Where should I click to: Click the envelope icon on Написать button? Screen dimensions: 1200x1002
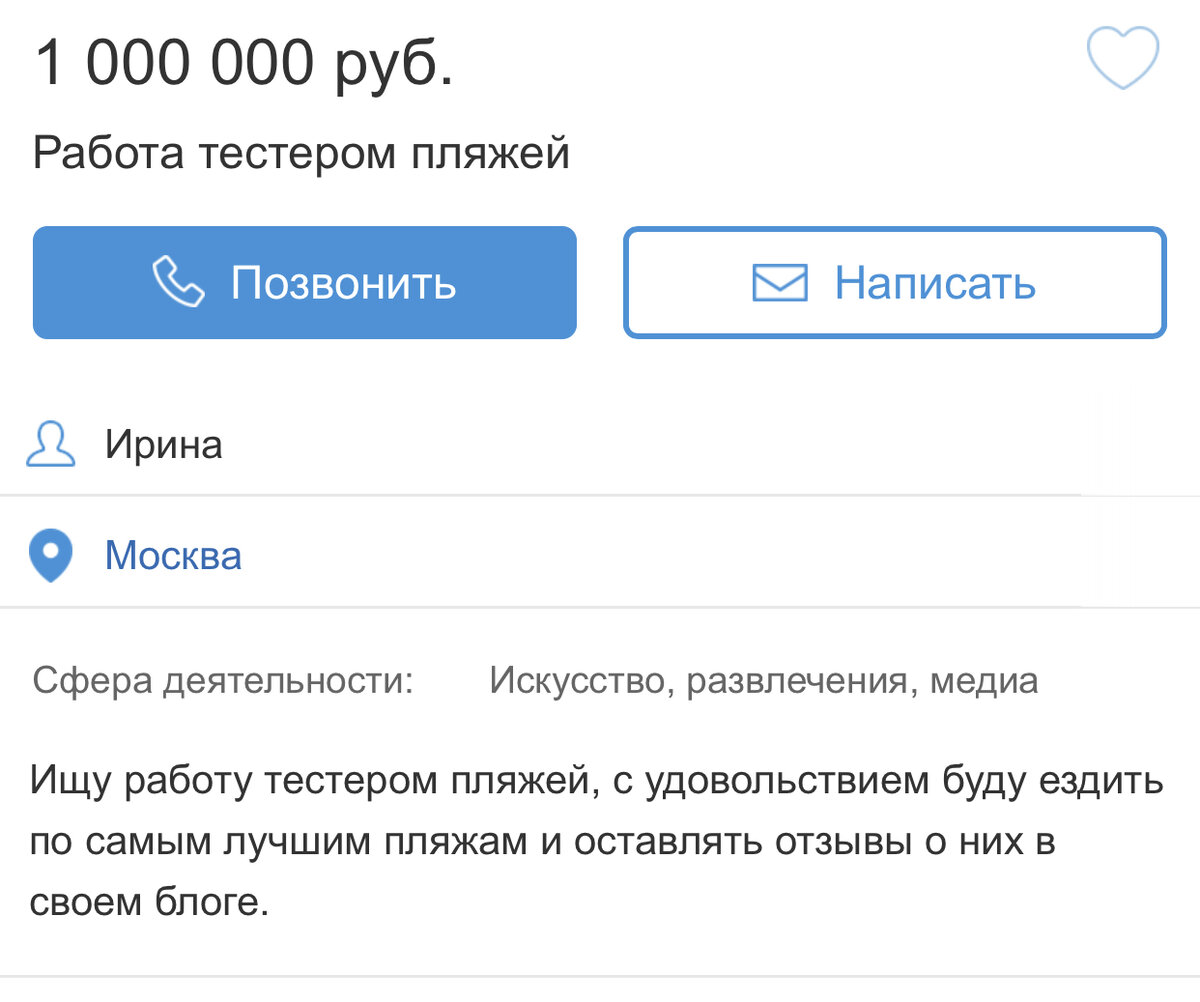click(x=781, y=283)
